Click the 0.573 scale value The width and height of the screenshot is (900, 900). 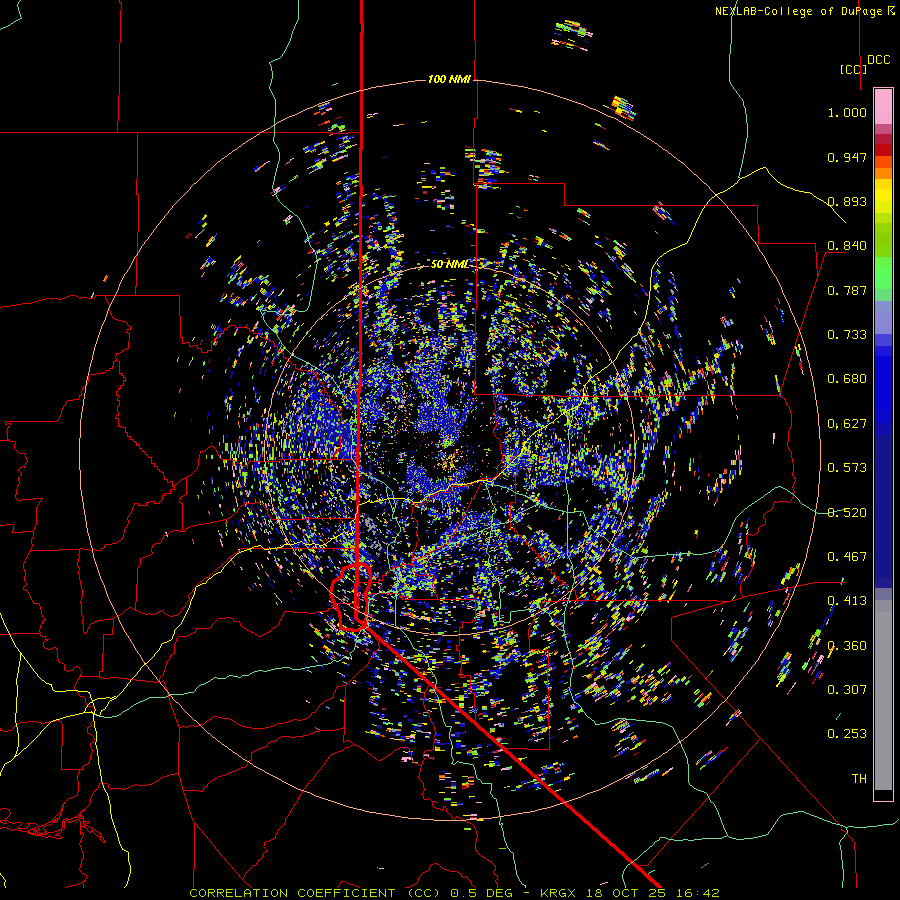pos(847,468)
